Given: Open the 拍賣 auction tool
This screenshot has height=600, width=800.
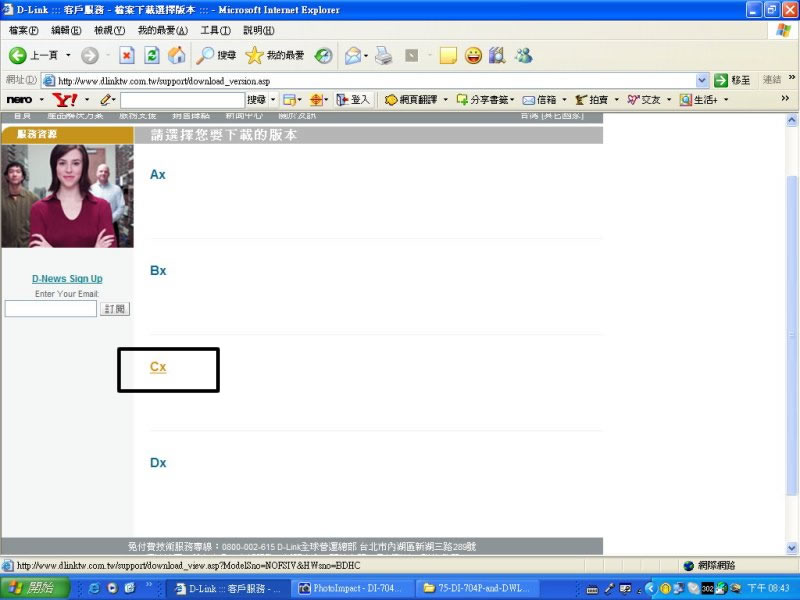Looking at the screenshot, I should (x=592, y=99).
